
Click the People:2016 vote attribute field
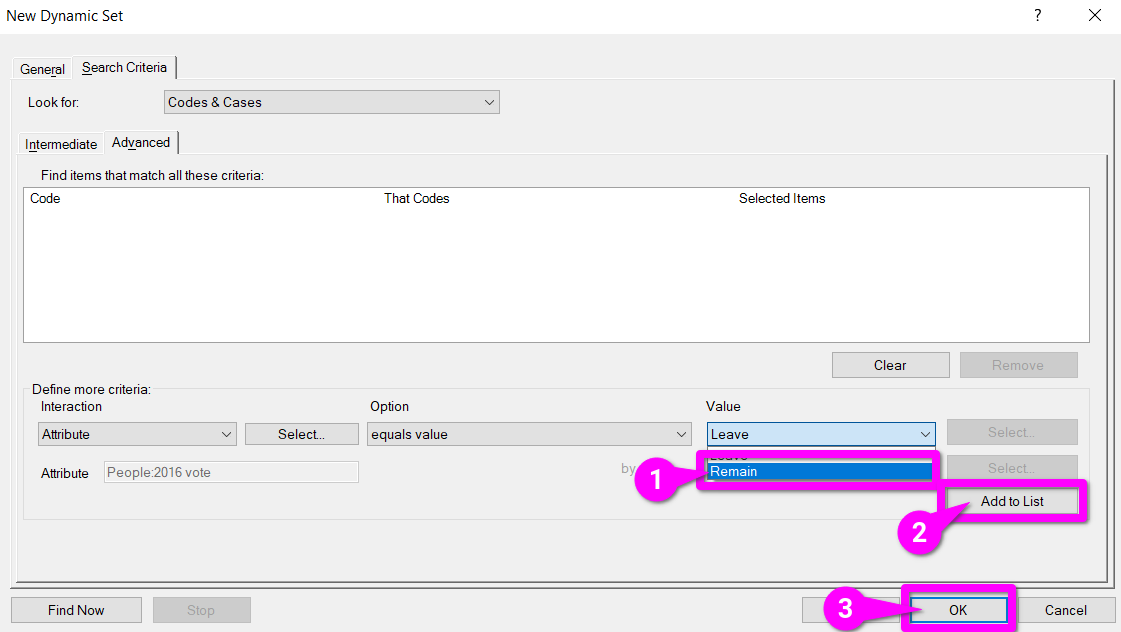(x=231, y=472)
